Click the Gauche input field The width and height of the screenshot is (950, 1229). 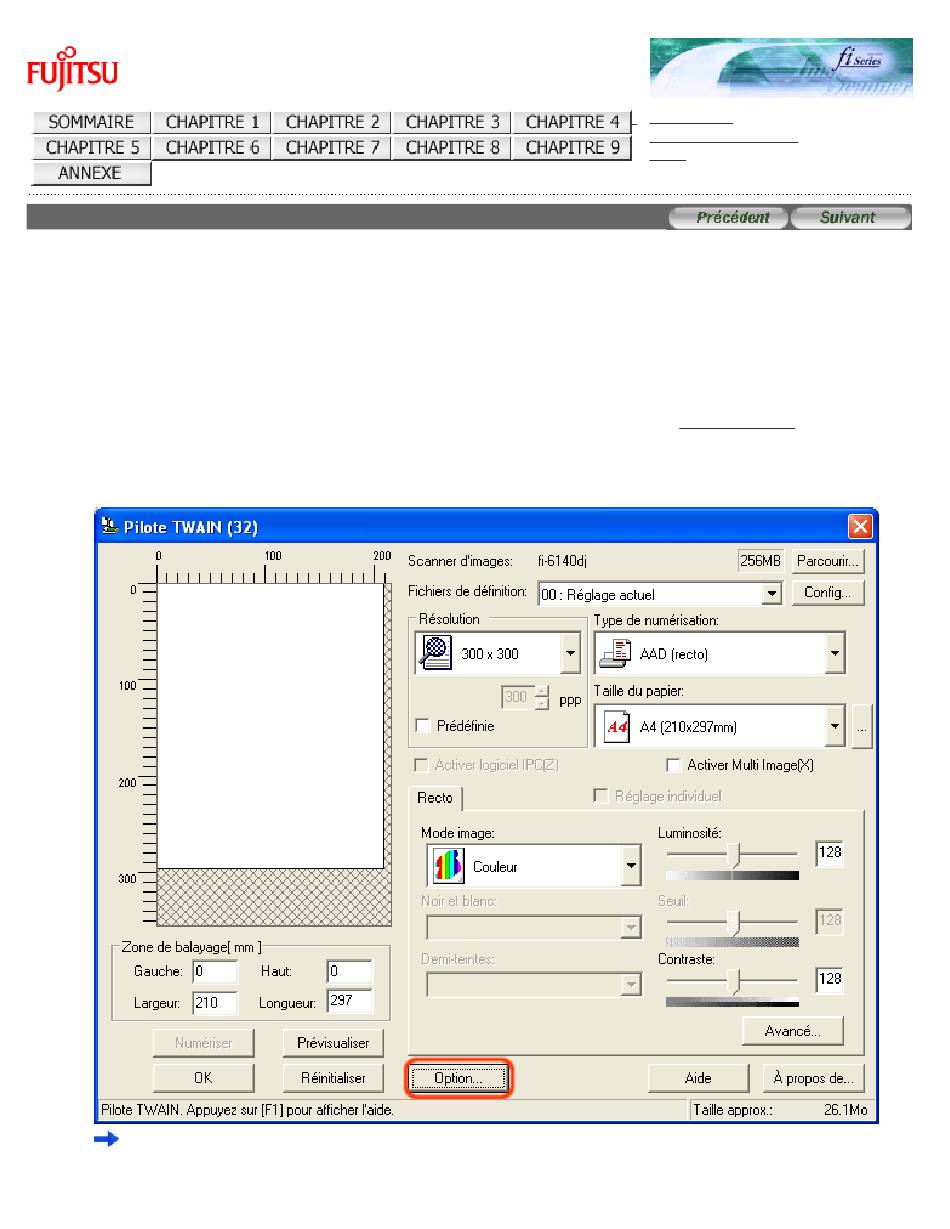click(215, 972)
